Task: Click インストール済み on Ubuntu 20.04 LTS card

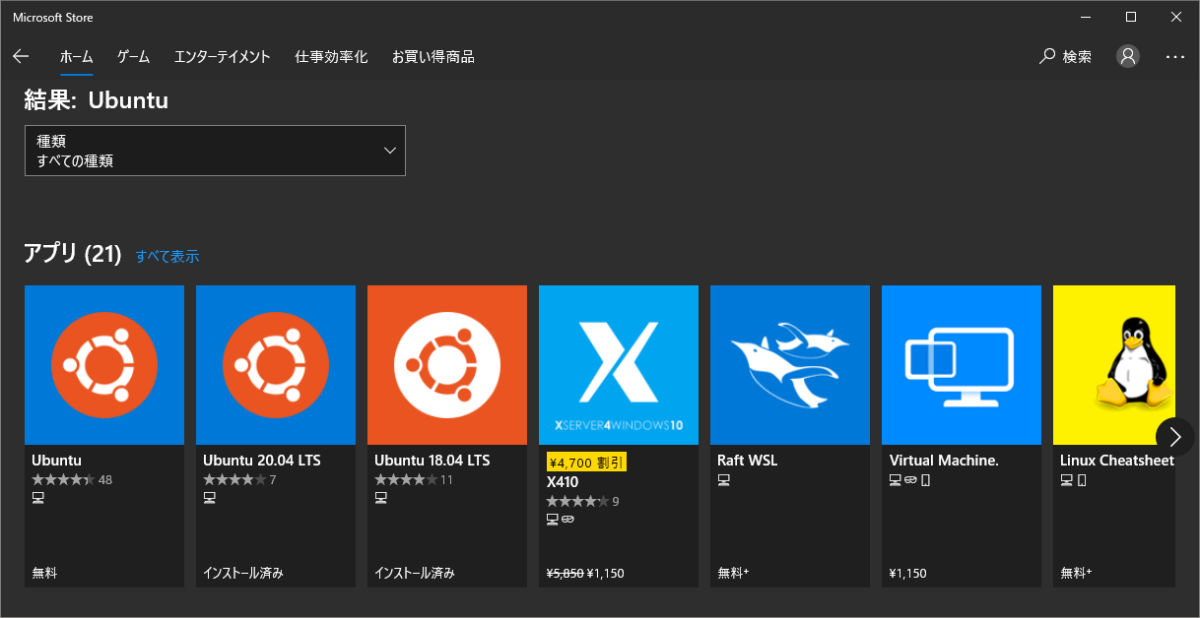Action: tap(243, 573)
